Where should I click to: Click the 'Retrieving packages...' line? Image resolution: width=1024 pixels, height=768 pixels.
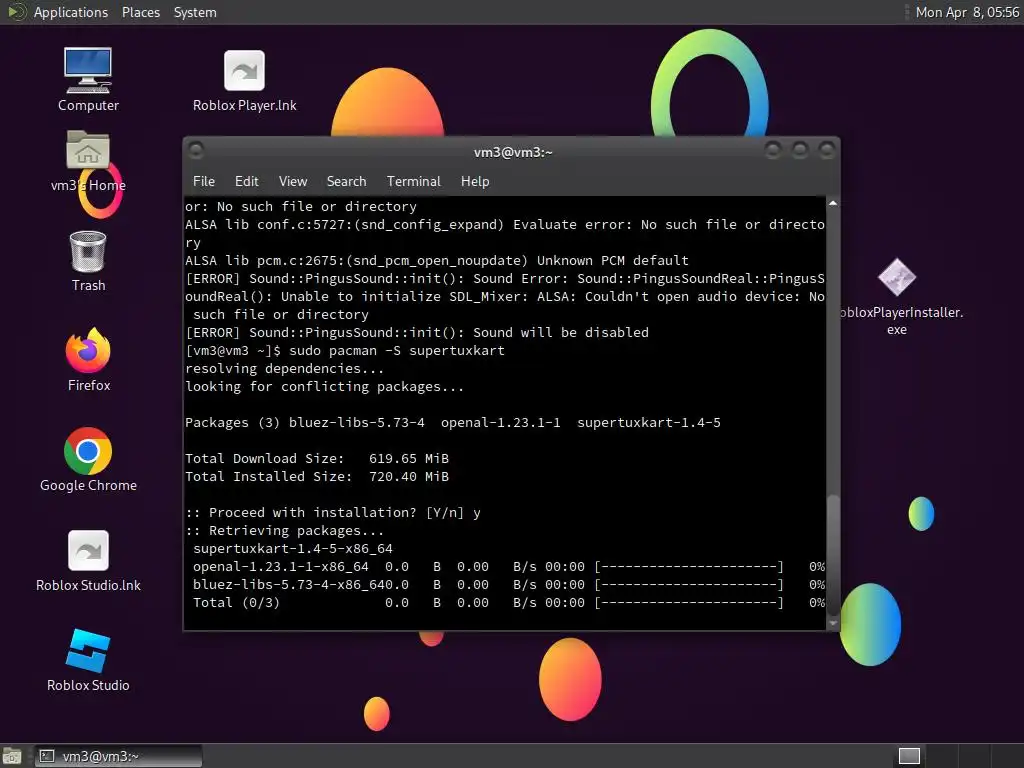coord(285,531)
